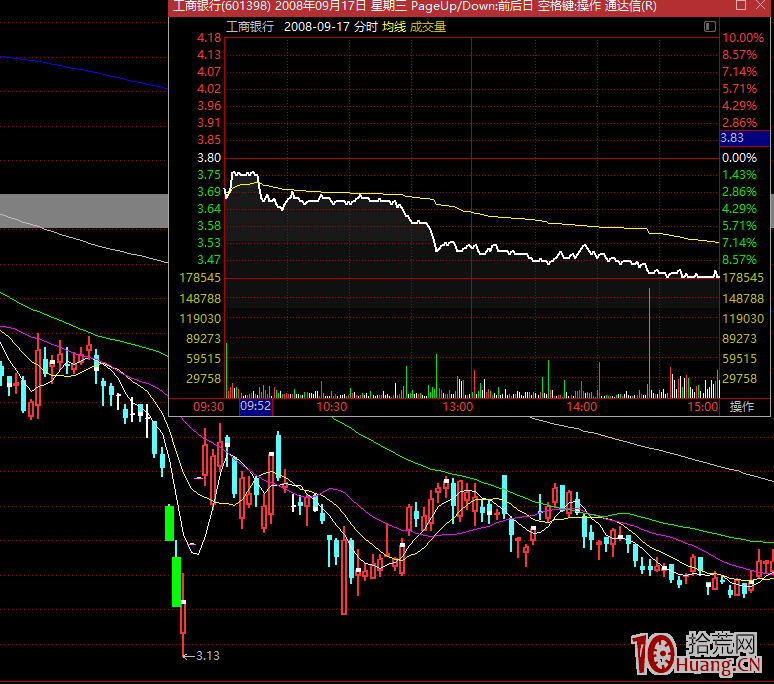
Task: Click the 10:30 time label on the axis
Action: (x=332, y=407)
